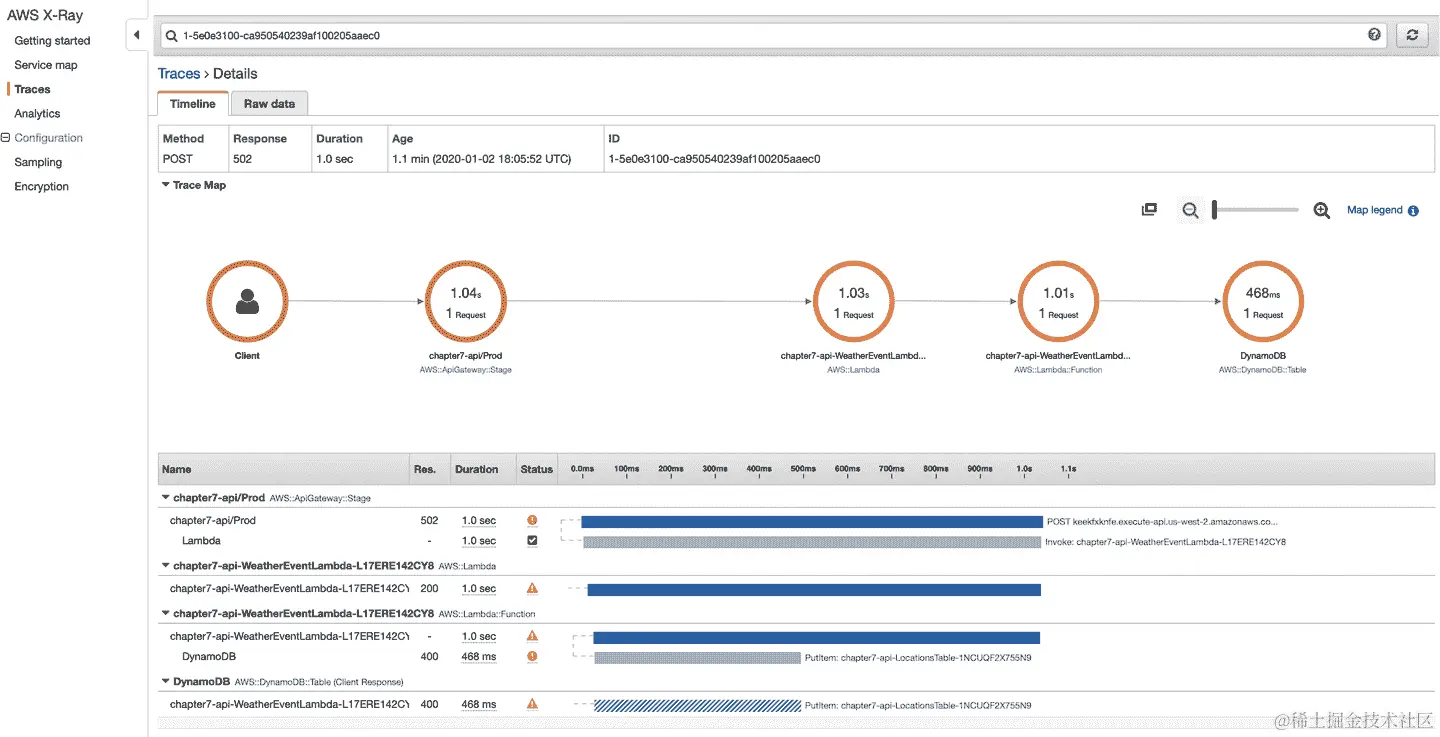Image resolution: width=1440 pixels, height=737 pixels.
Task: Refresh the trace with refresh button
Action: (x=1412, y=34)
